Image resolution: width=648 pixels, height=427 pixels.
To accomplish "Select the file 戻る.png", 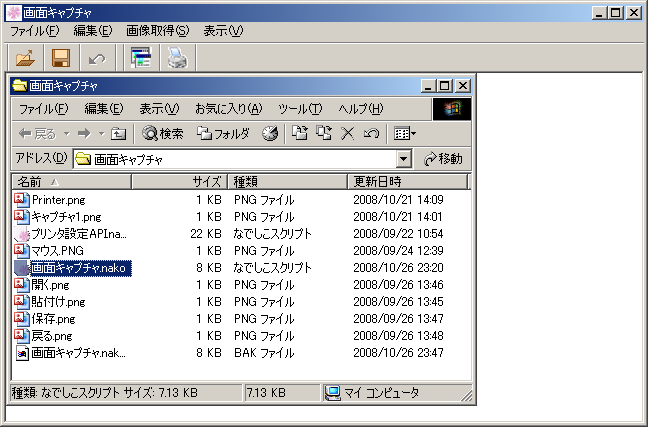I will (52, 336).
